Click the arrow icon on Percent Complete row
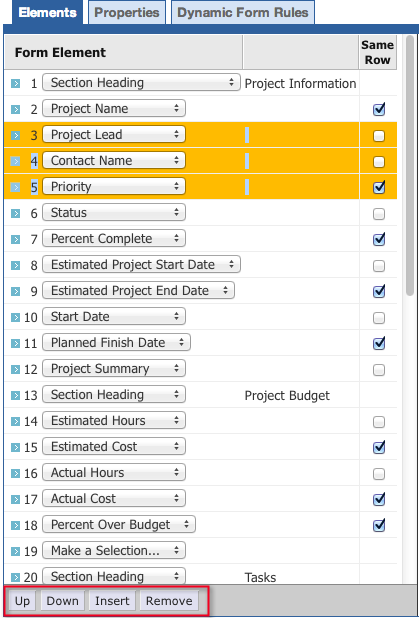The height and width of the screenshot is (618, 419). tap(15, 240)
